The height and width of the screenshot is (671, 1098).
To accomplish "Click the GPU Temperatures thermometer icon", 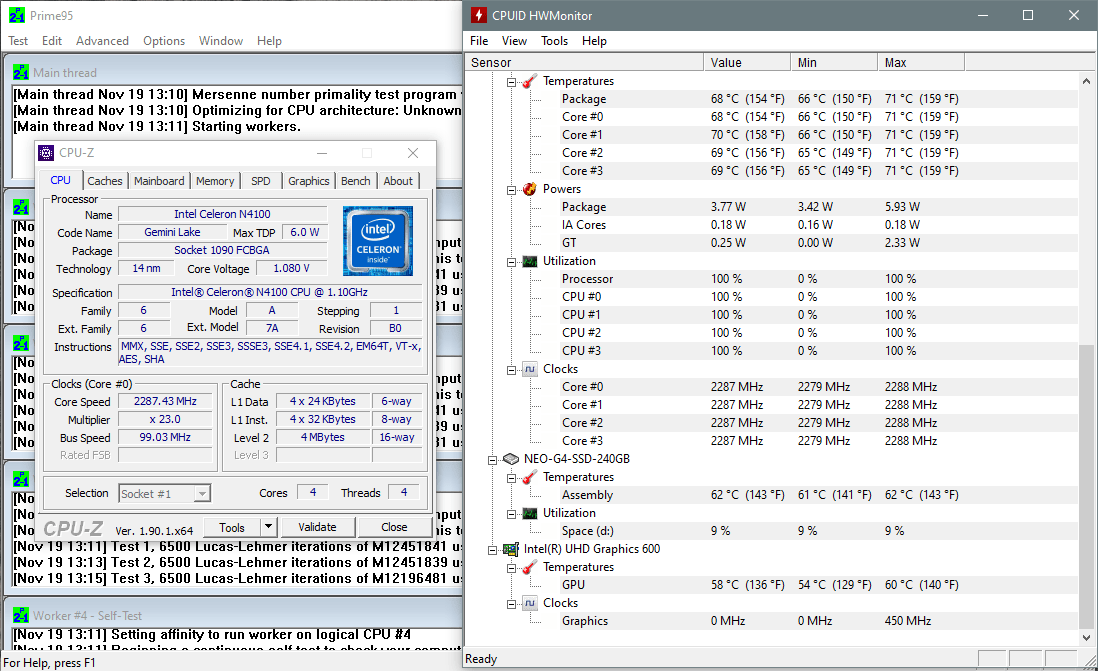I will (530, 567).
